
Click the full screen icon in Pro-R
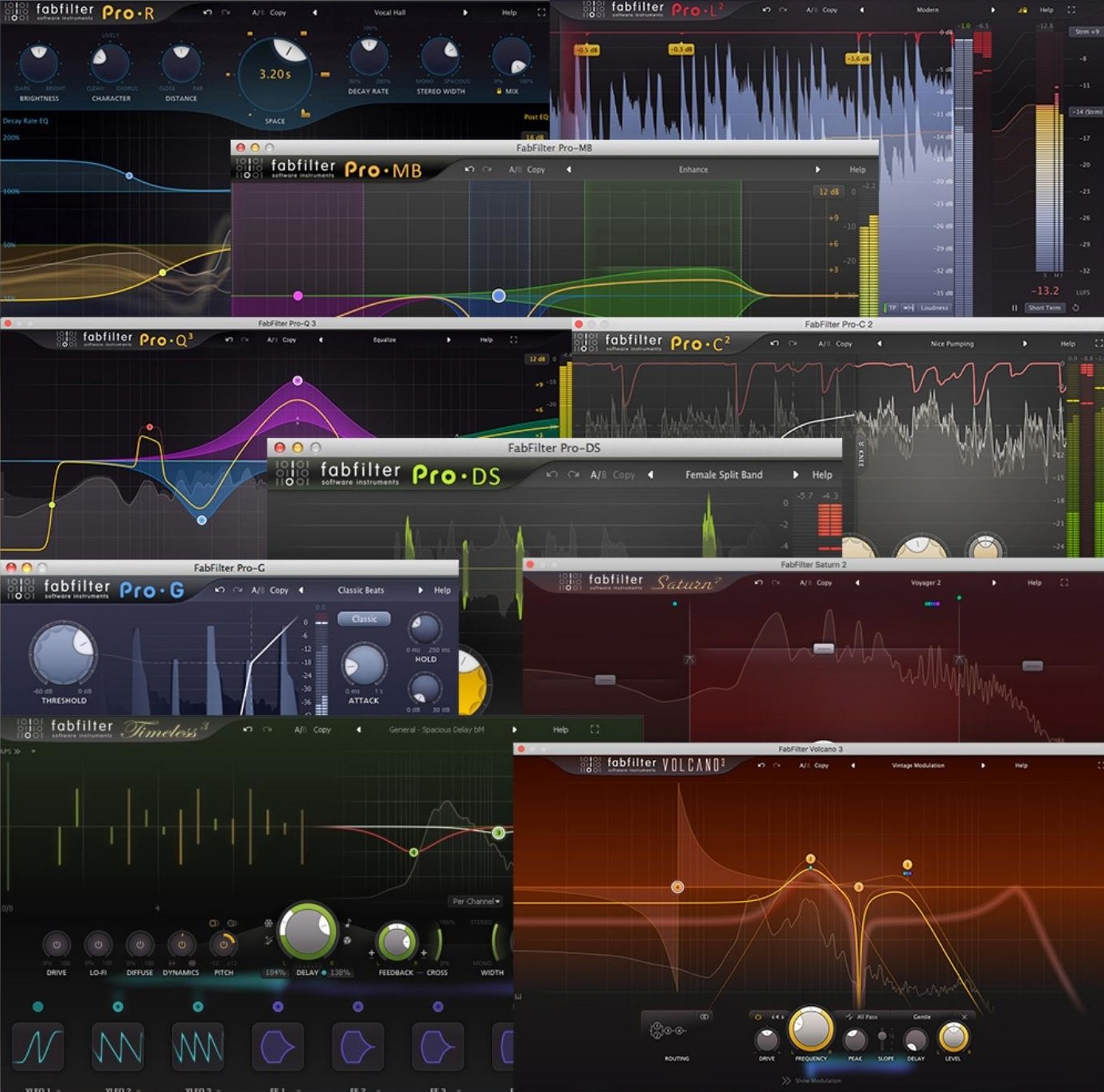(541, 13)
